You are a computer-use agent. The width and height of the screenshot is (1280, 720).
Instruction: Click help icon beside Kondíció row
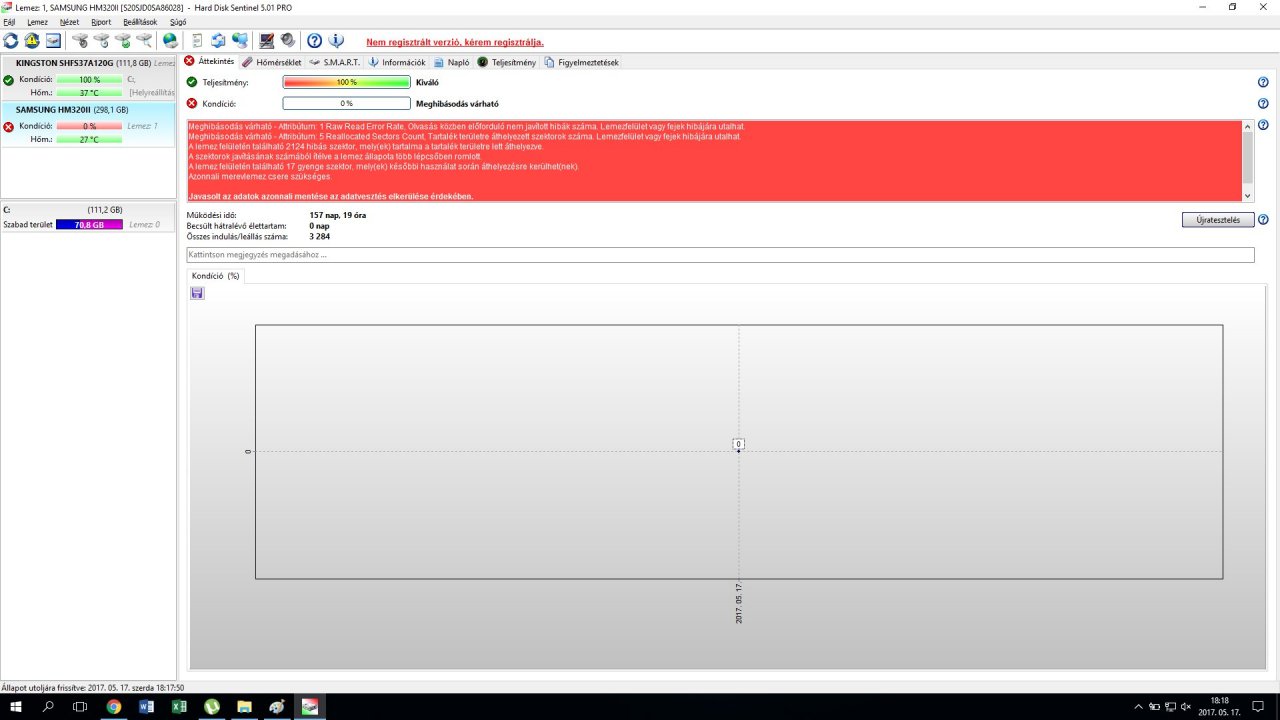tap(1263, 103)
